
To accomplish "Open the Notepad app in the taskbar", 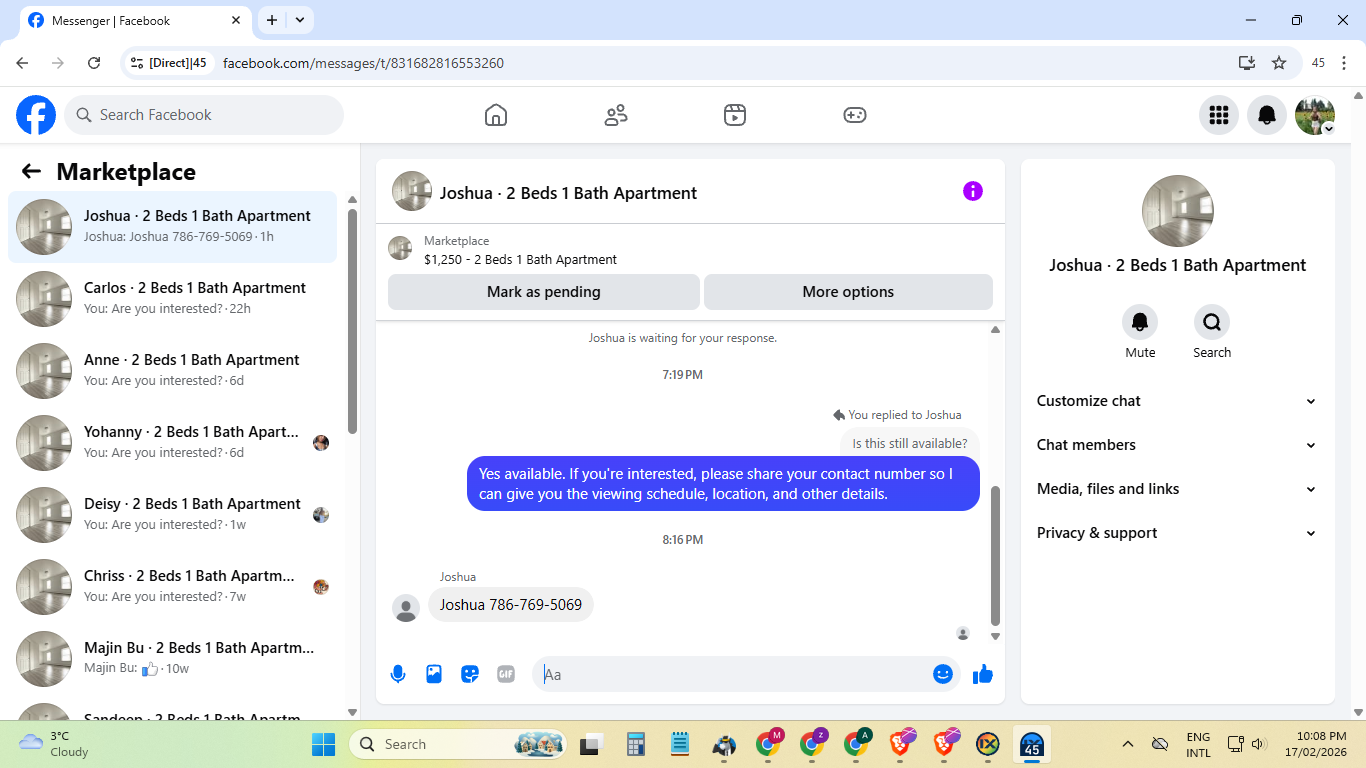I will (680, 744).
